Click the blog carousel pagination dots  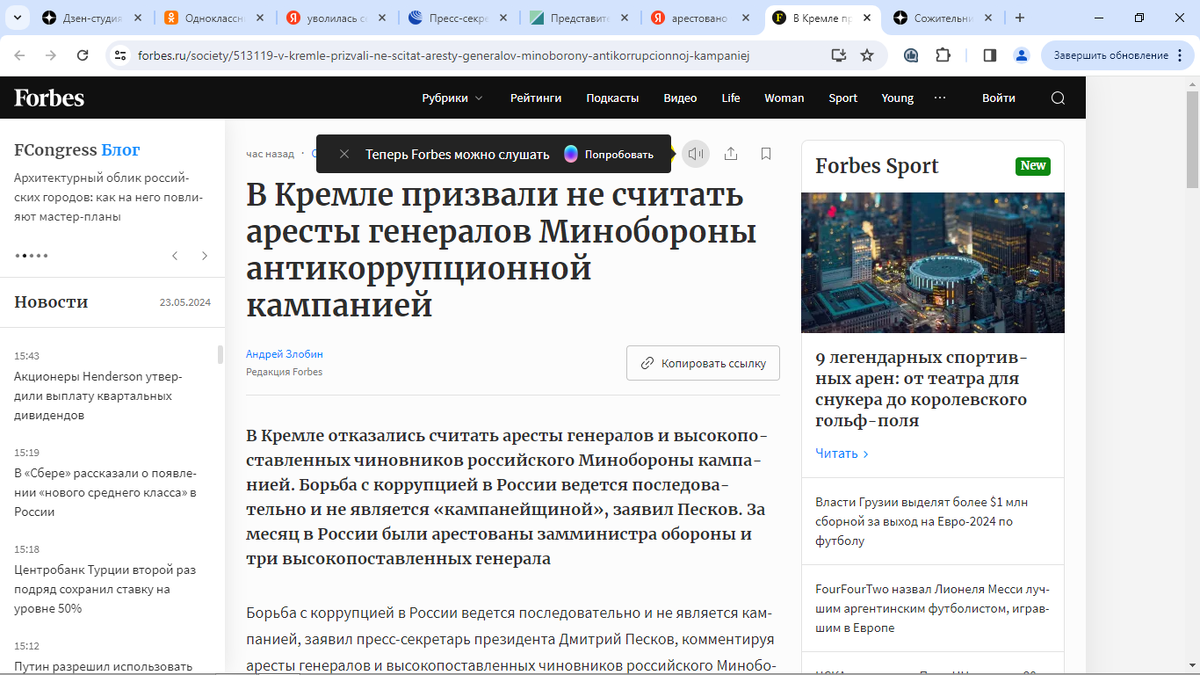point(31,256)
